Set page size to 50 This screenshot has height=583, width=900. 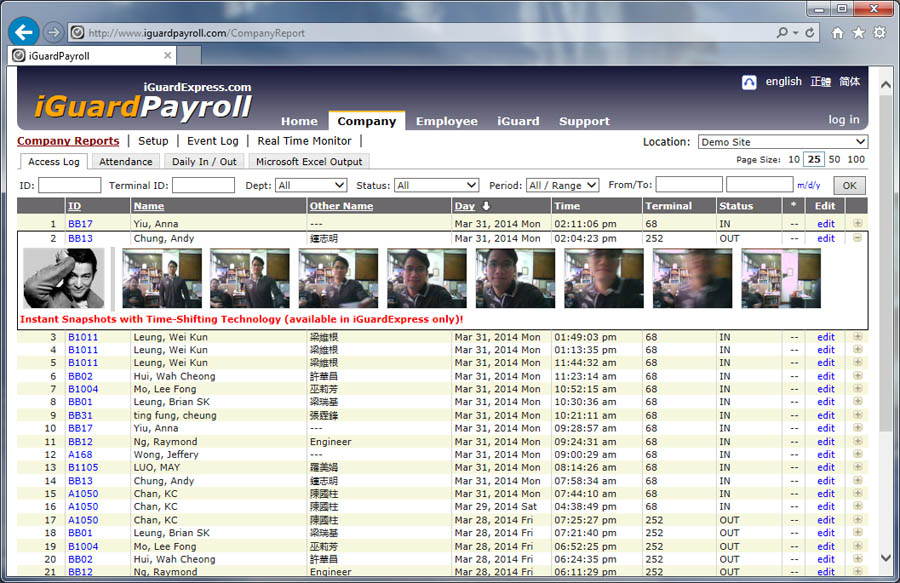point(835,160)
